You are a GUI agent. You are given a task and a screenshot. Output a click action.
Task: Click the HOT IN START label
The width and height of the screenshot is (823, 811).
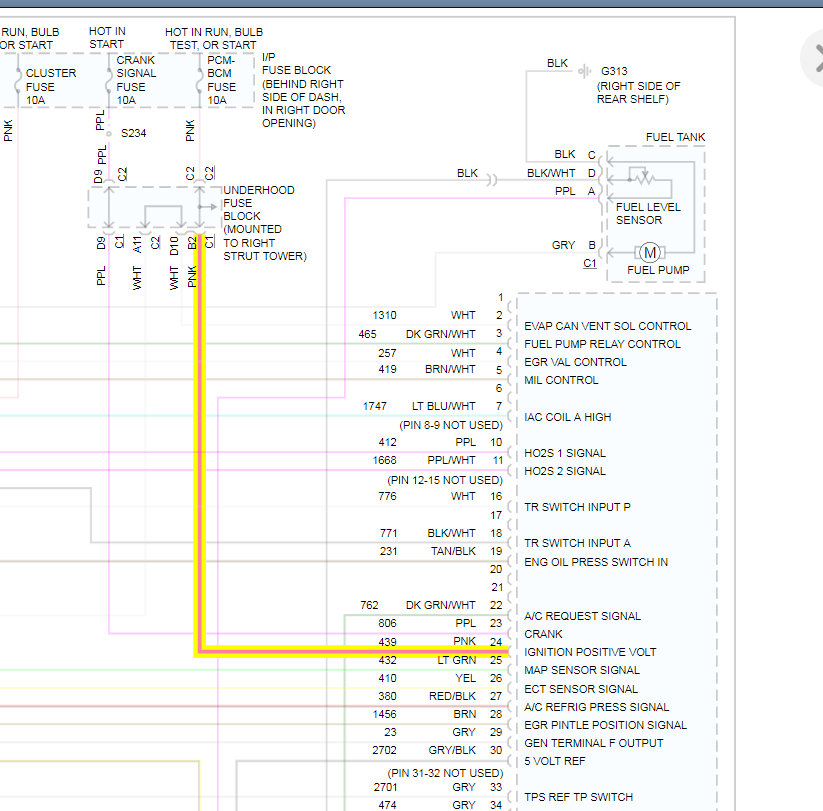click(x=107, y=37)
